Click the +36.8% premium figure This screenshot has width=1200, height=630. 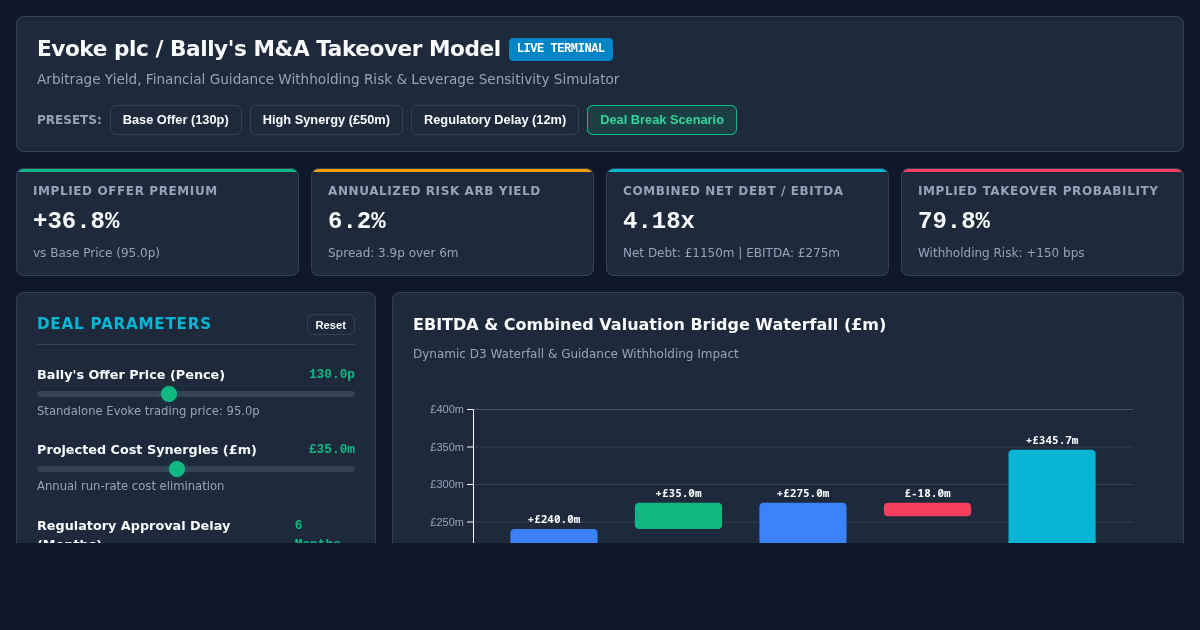click(76, 221)
